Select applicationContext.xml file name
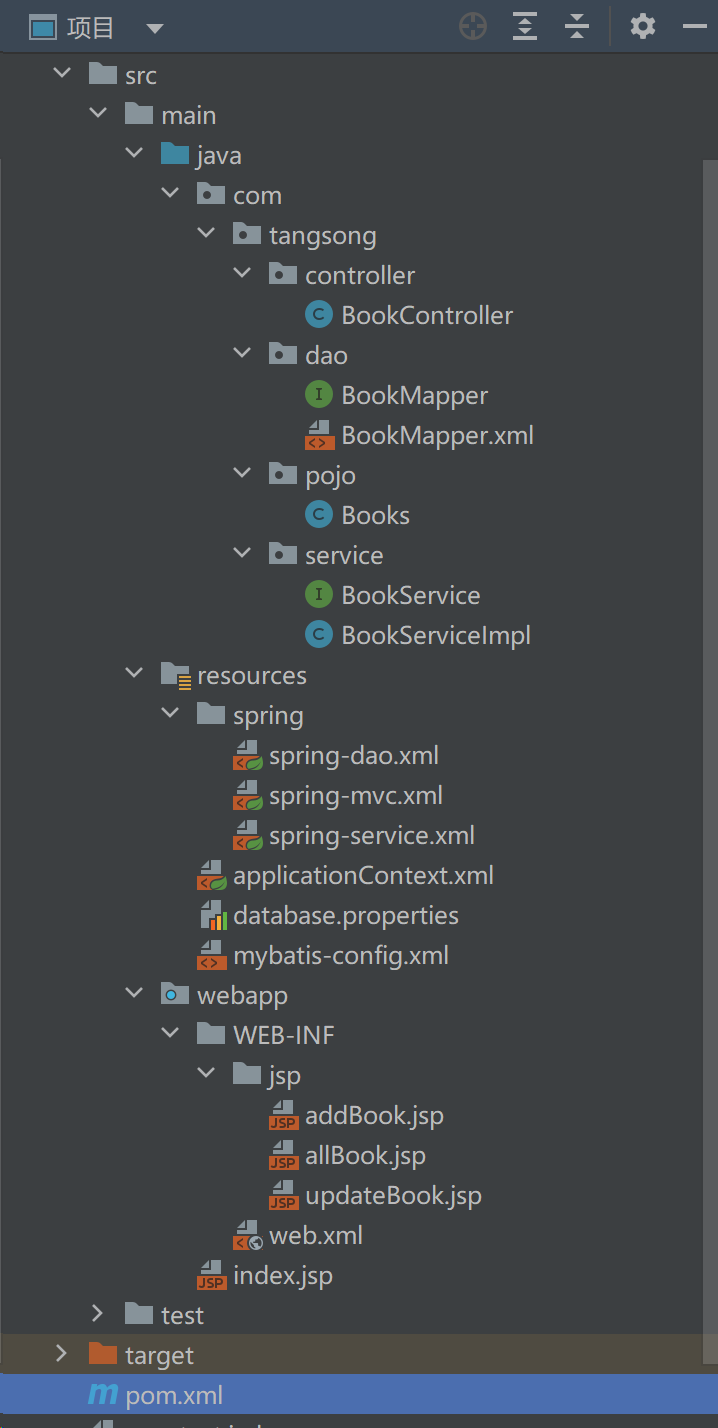Viewport: 718px width, 1428px height. point(363,875)
